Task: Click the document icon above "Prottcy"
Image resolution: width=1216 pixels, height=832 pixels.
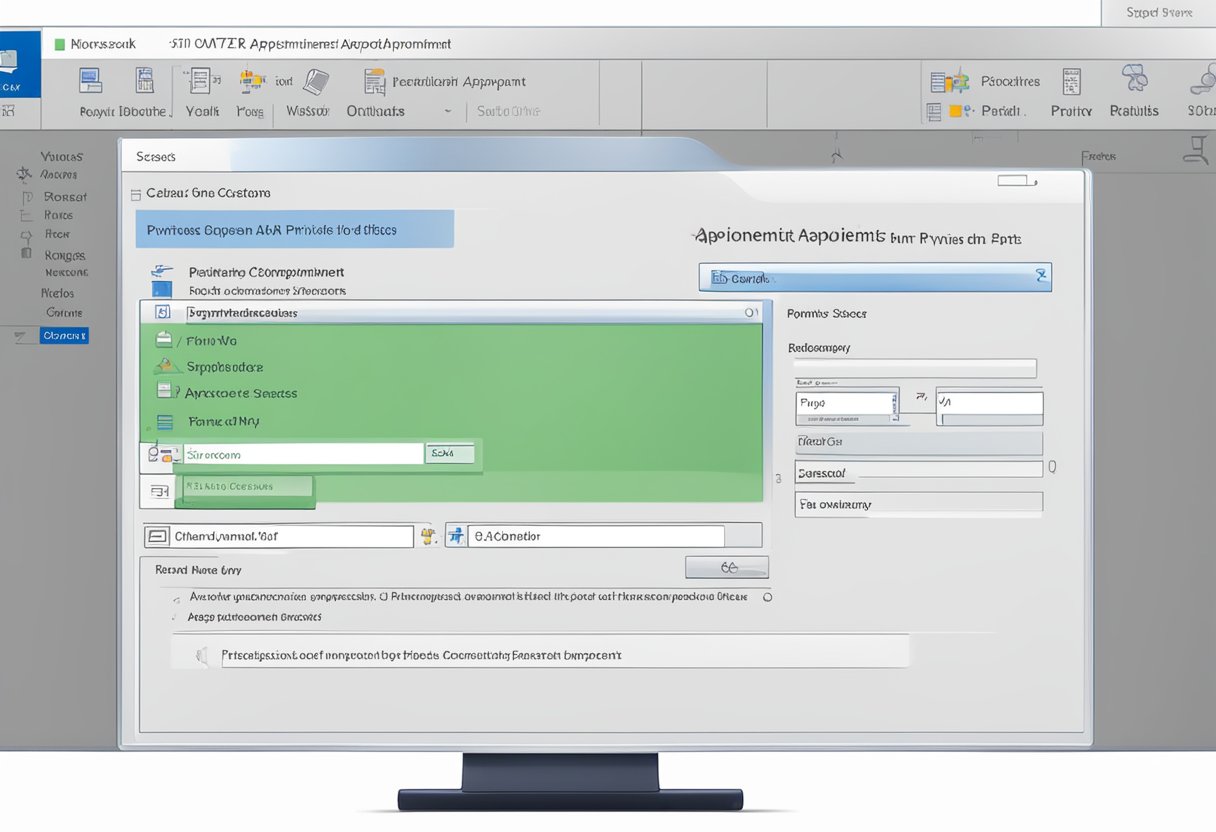Action: [1071, 81]
